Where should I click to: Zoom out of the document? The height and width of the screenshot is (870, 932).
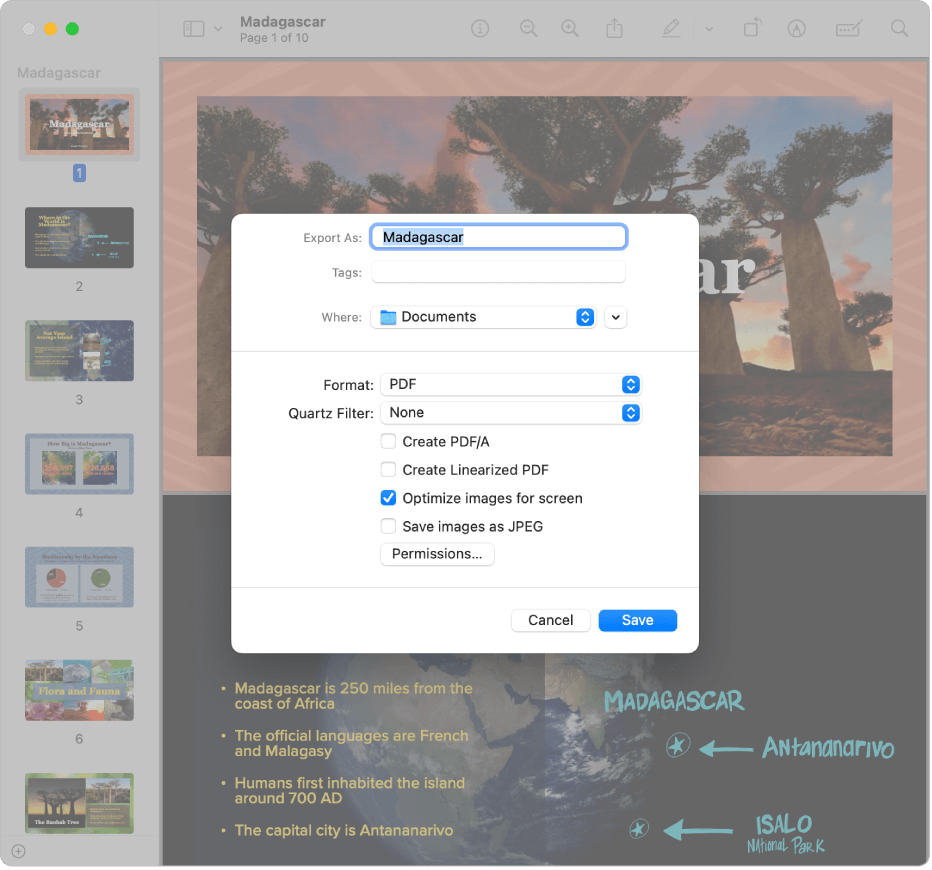point(529,28)
